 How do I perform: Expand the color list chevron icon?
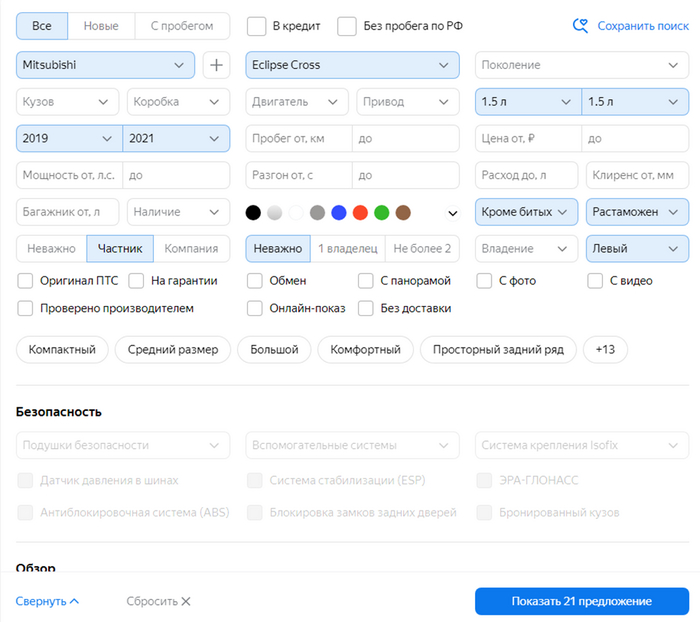click(x=451, y=213)
